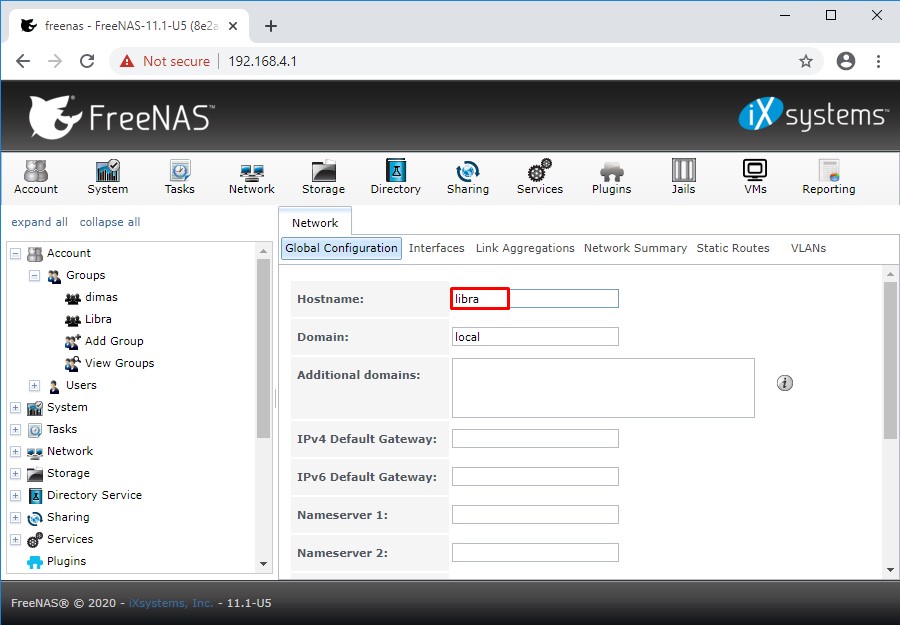
Task: Show help for Additional domains
Action: [785, 383]
